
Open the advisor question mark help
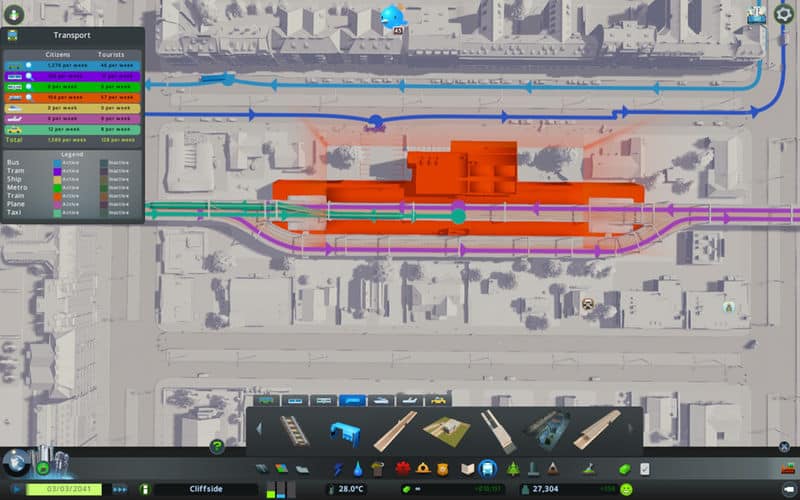[x=216, y=446]
